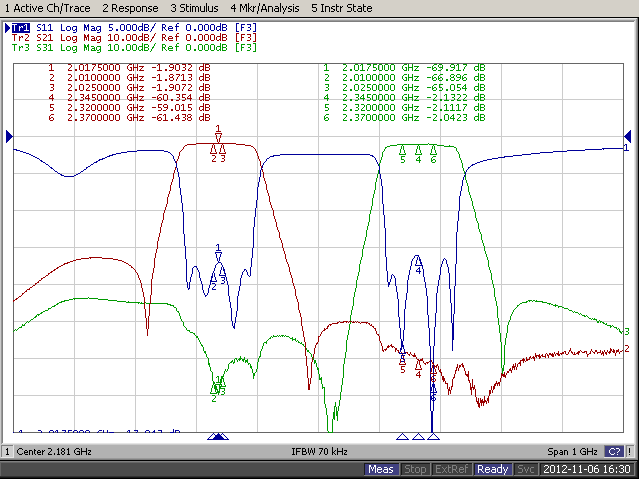The width and height of the screenshot is (639, 479).
Task: Select blue marker 4 on S11 trace
Action: pyautogui.click(x=418, y=264)
